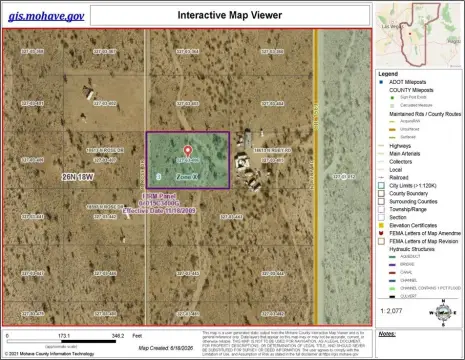The height and width of the screenshot is (360, 465).
Task: Click the City Limits legend box symbol
Action: coord(381,186)
